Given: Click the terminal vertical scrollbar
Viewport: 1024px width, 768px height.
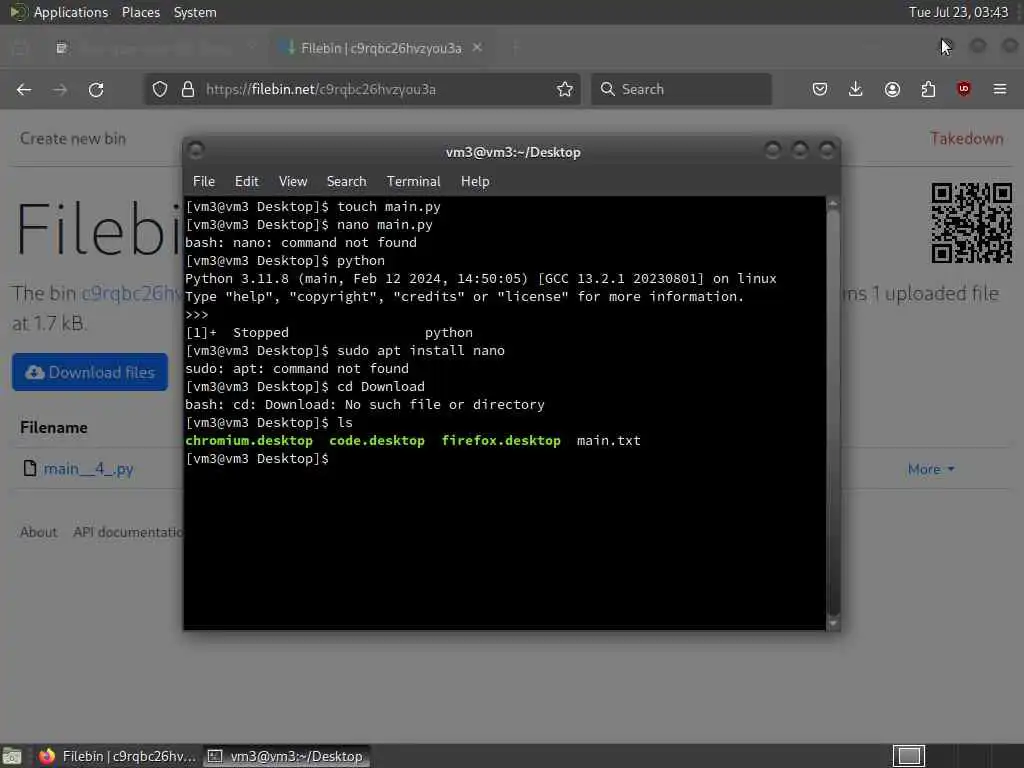Looking at the screenshot, I should point(833,413).
